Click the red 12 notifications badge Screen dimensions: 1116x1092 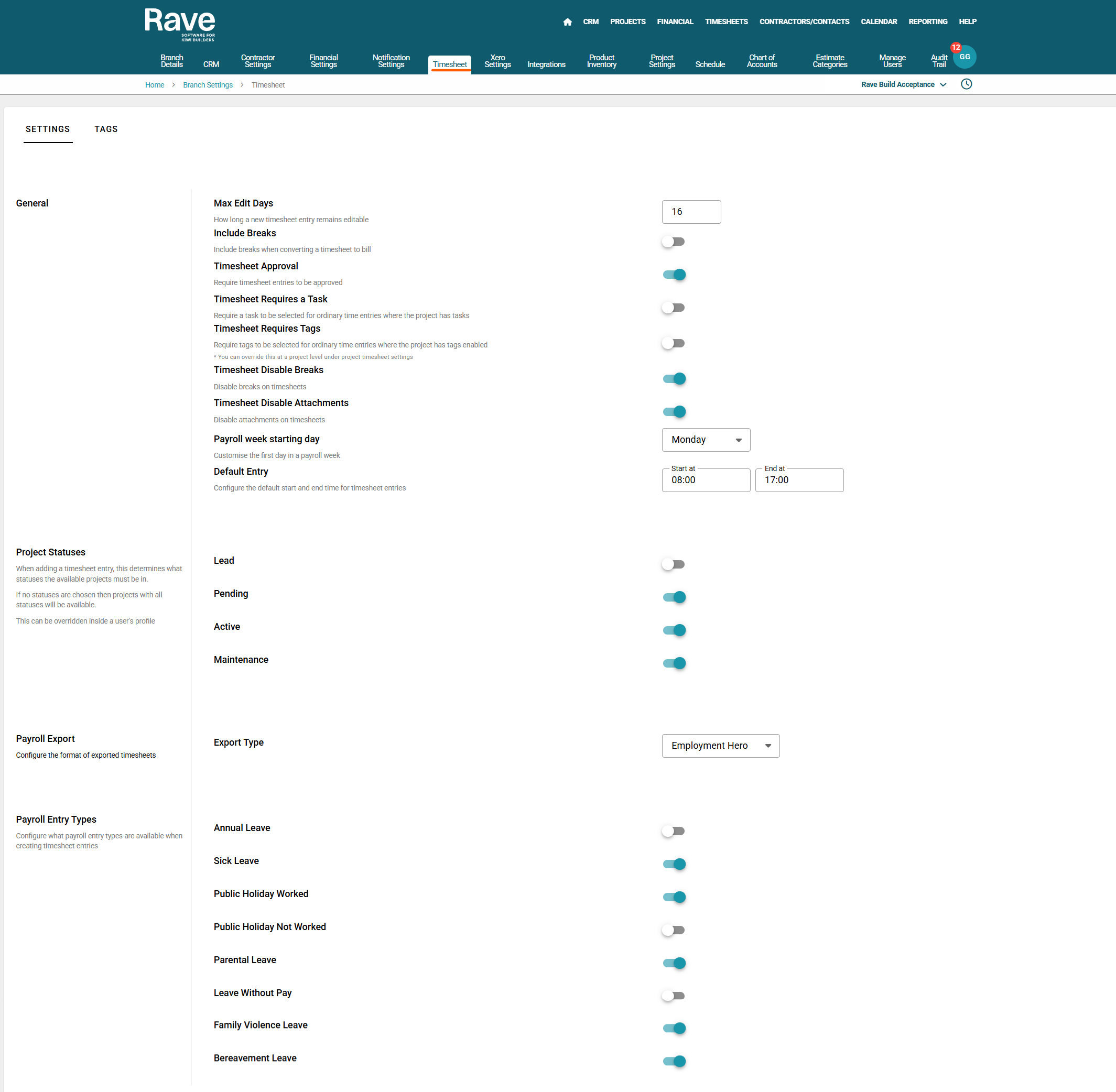[956, 48]
